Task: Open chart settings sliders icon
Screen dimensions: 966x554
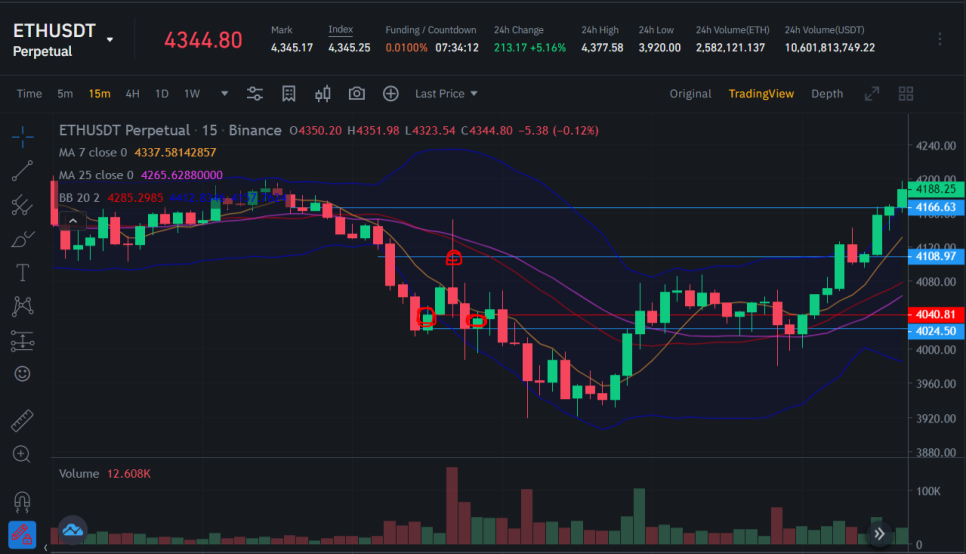Action: (254, 94)
